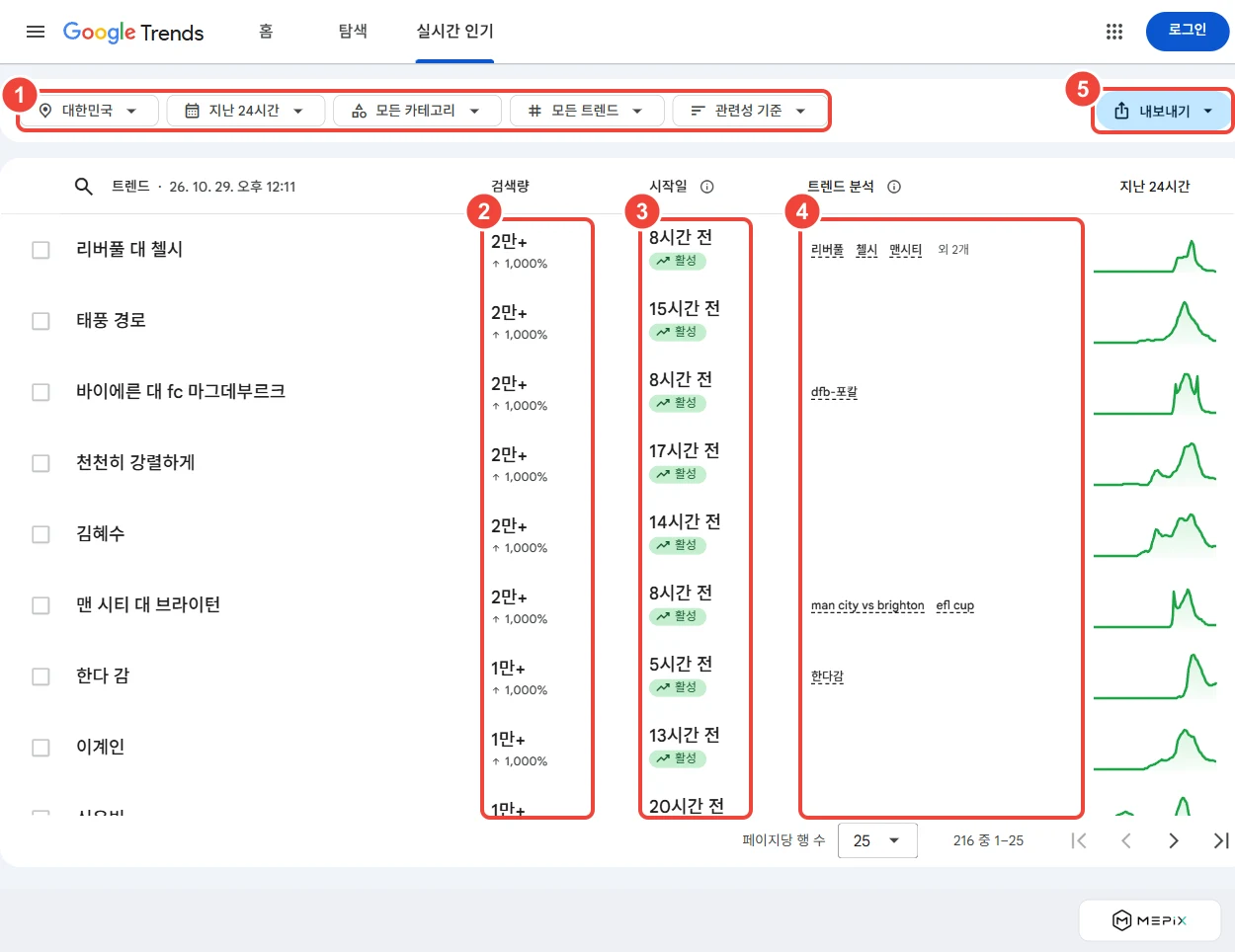Click the info icon next to 시작일
This screenshot has width=1235, height=952.
click(707, 187)
